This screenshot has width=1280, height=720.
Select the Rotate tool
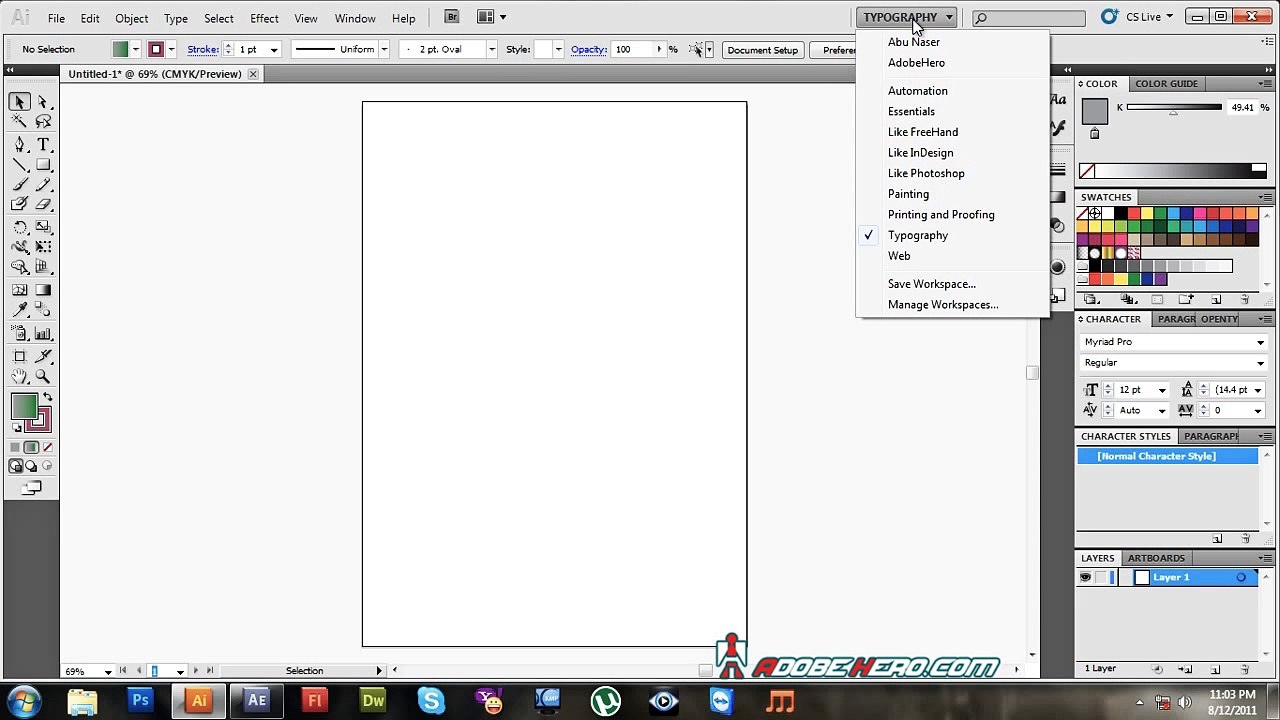pyautogui.click(x=20, y=227)
